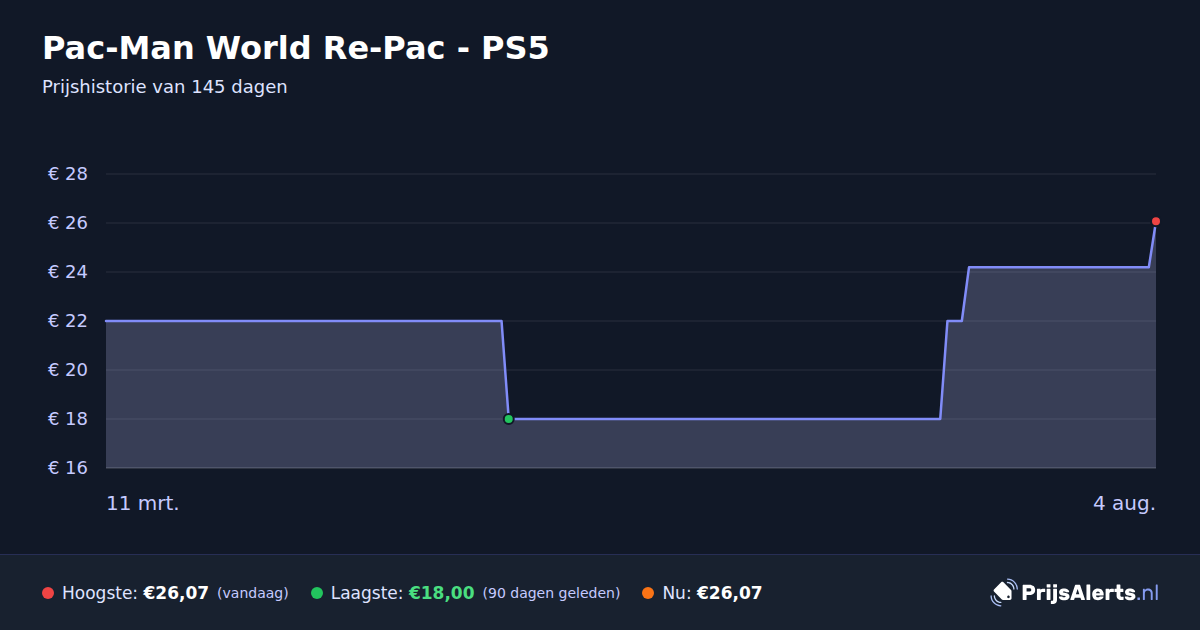Select the Nu €26,07 current price
This screenshot has width=1200, height=630.
click(729, 593)
